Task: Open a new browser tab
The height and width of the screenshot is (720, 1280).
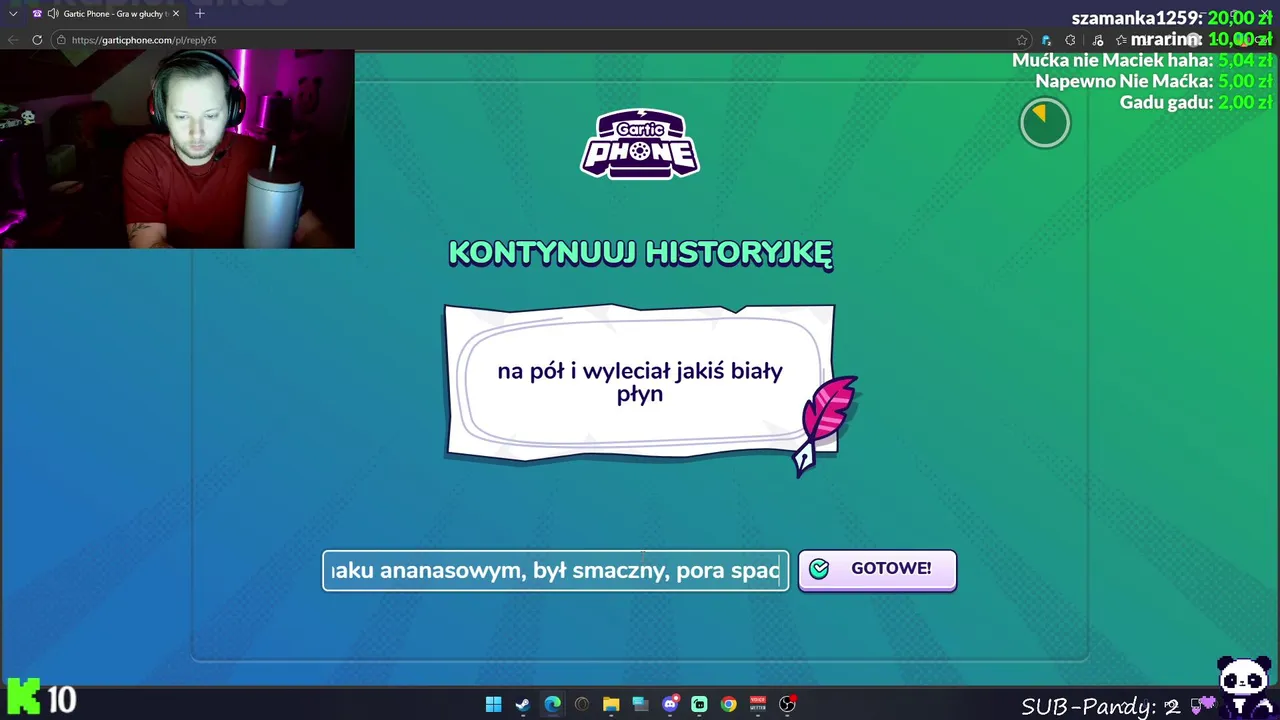Action: coord(200,14)
